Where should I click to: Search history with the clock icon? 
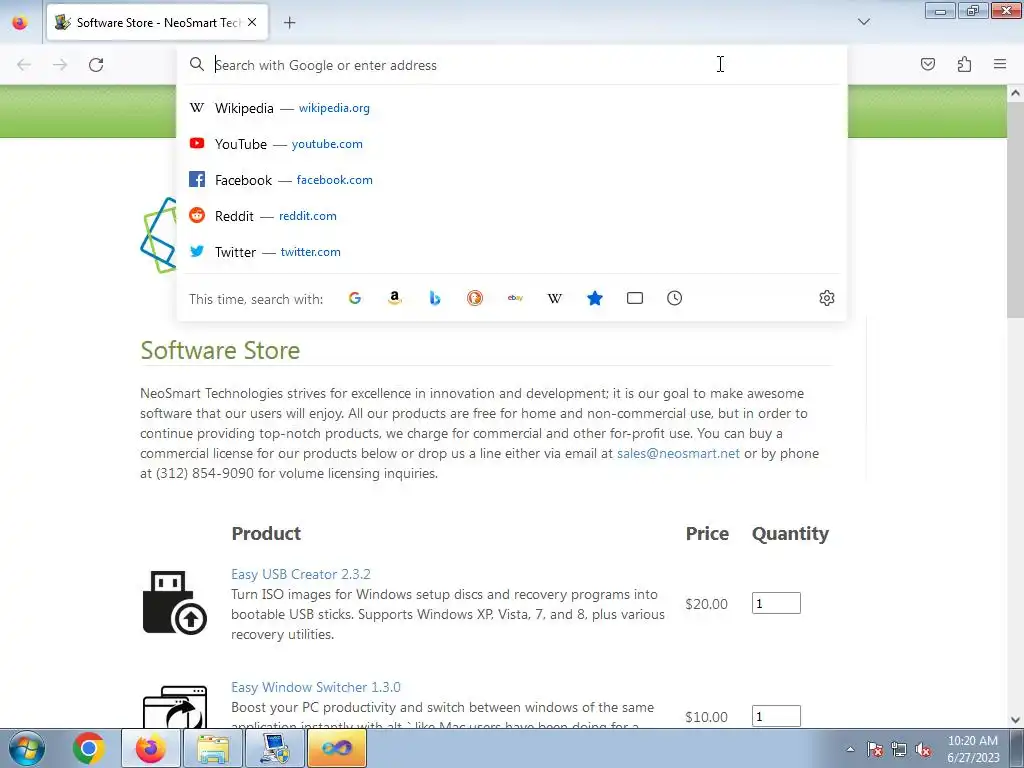click(675, 298)
